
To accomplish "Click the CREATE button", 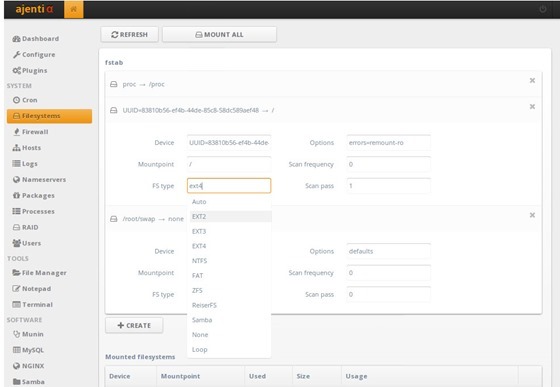I will [x=134, y=325].
